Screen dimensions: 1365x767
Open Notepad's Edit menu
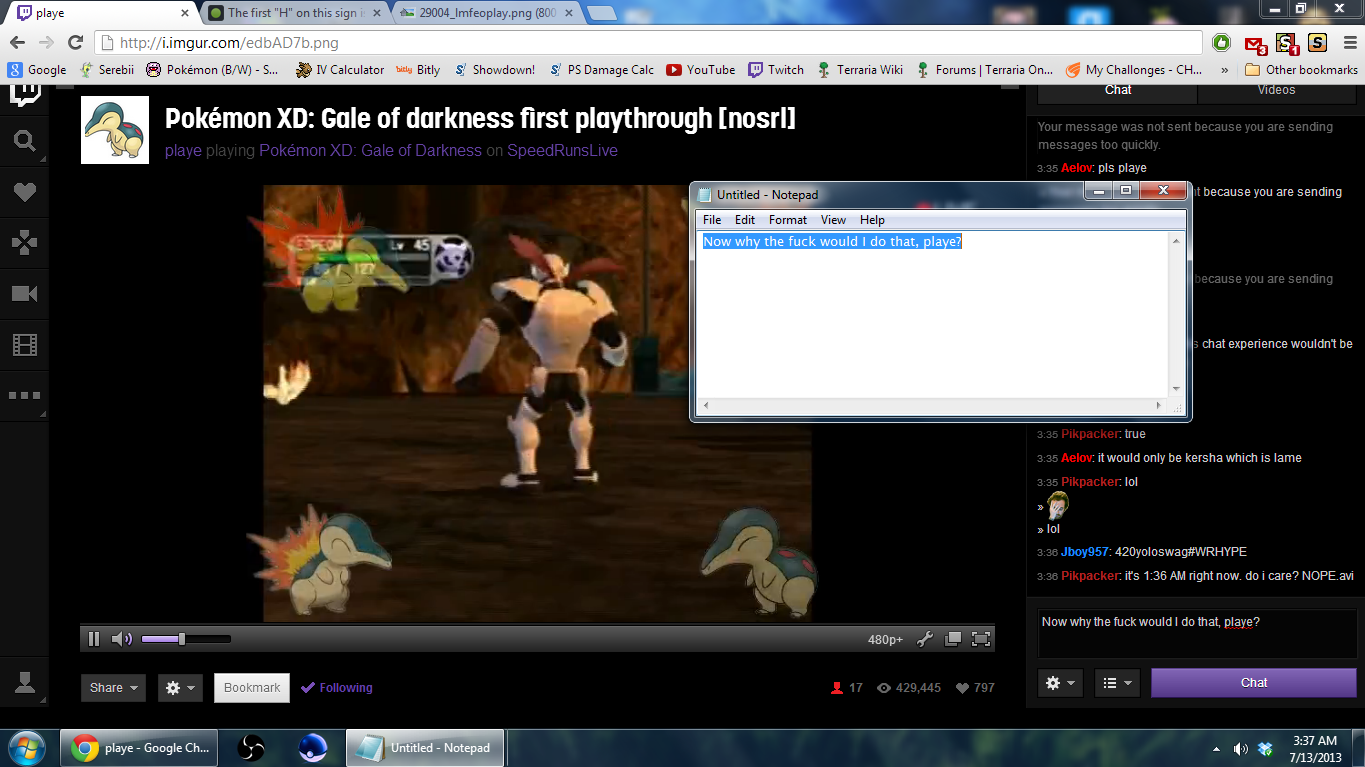click(x=745, y=220)
